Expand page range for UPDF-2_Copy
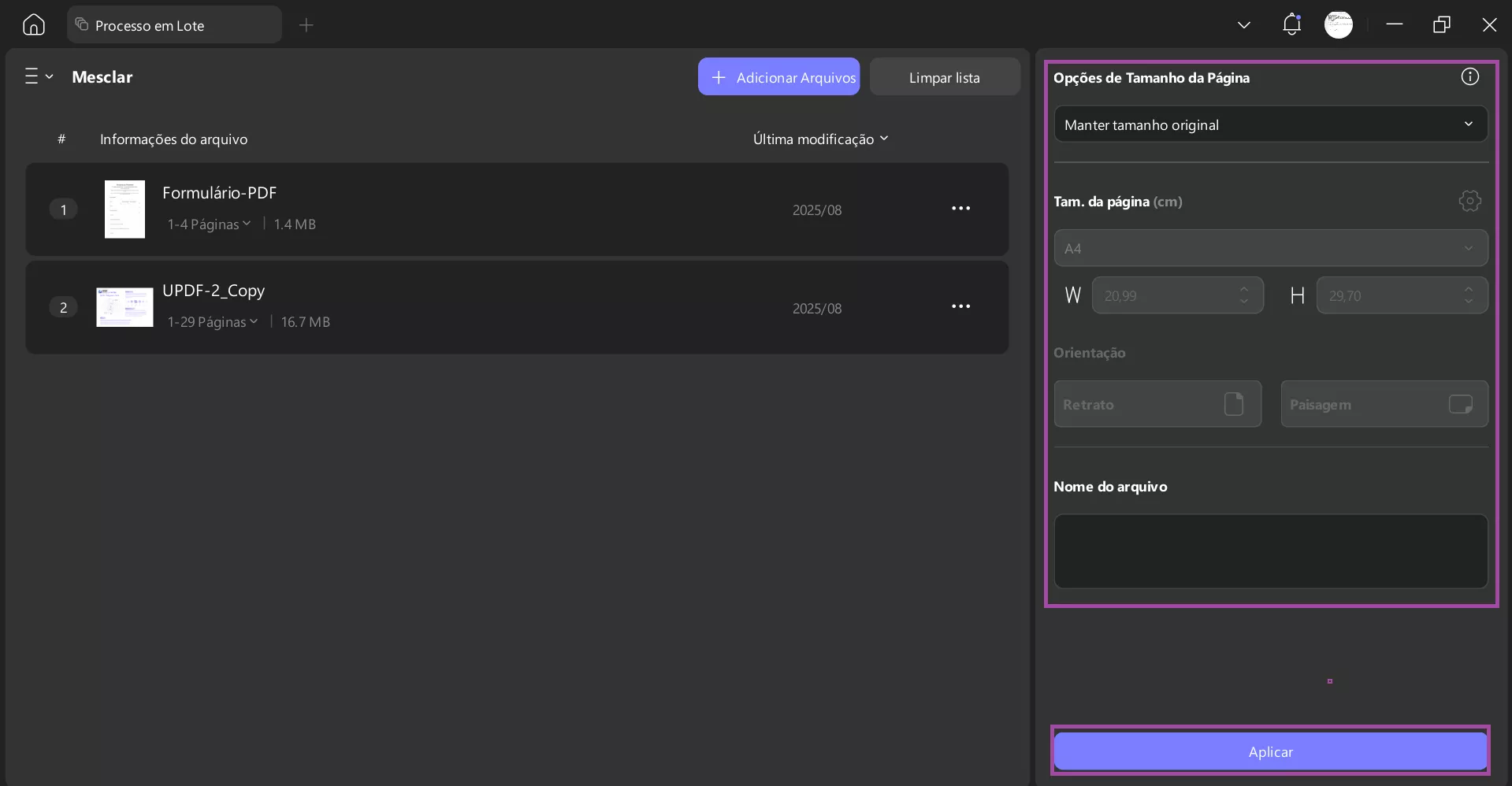The height and width of the screenshot is (786, 1512). tap(213, 322)
